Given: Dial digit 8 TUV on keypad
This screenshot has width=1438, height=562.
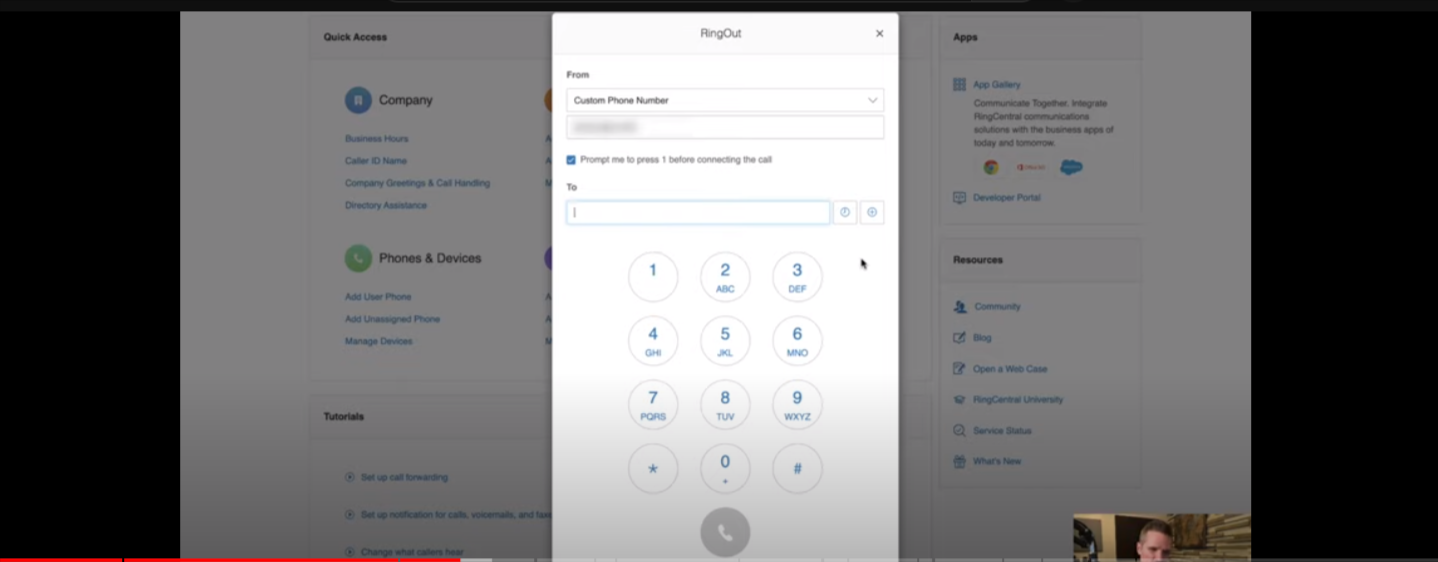Looking at the screenshot, I should [725, 405].
